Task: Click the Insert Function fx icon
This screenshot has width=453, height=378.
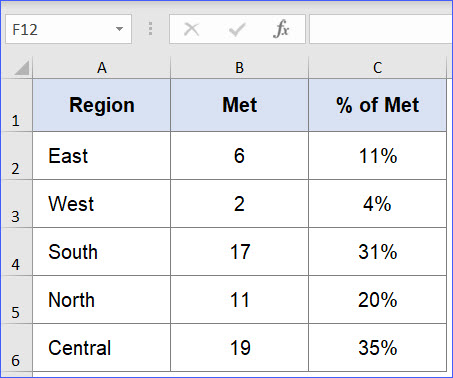Action: point(281,29)
